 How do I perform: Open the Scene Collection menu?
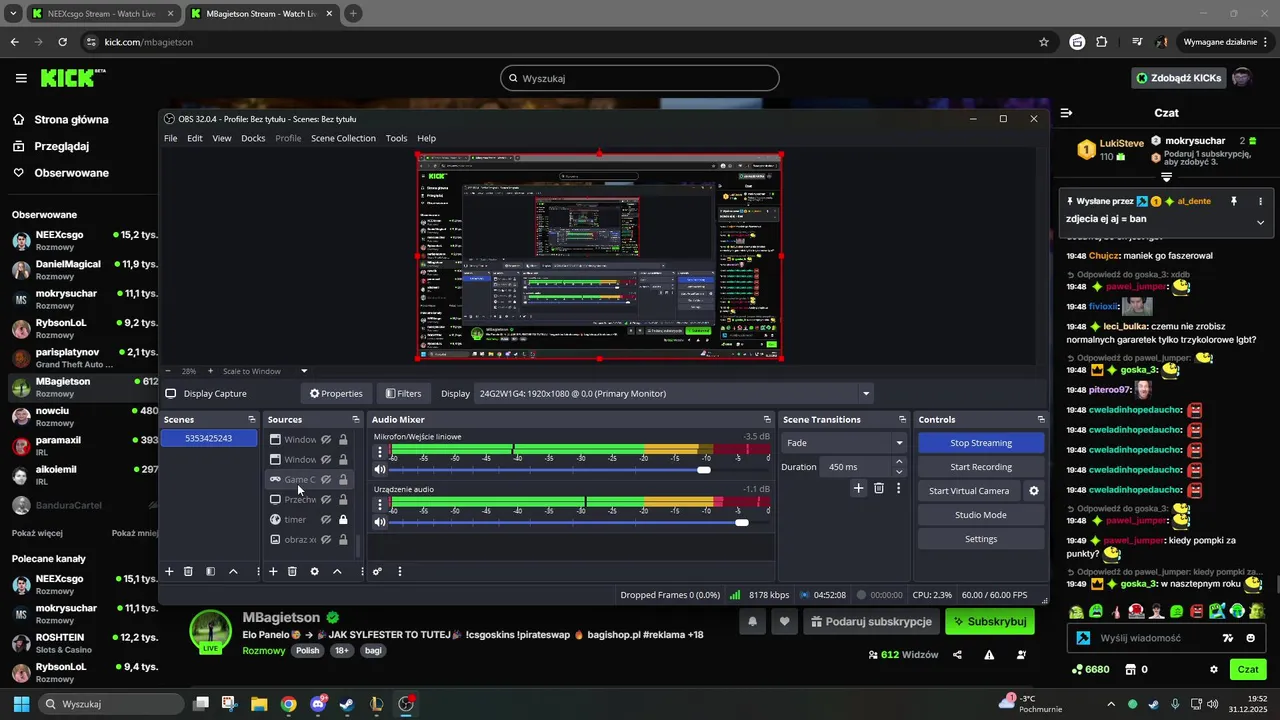[343, 138]
